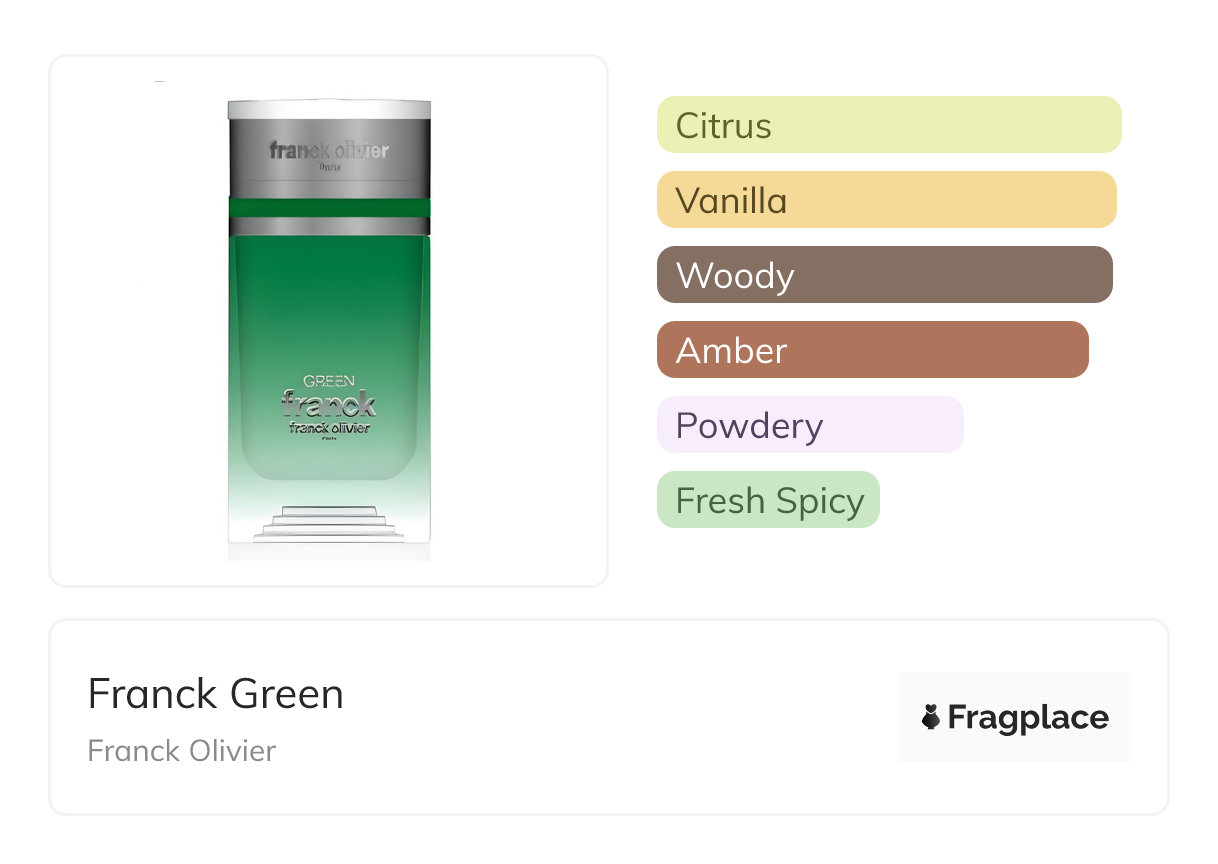The image size is (1218, 864).
Task: Click the word 'Citrus' label text
Action: pos(723,126)
